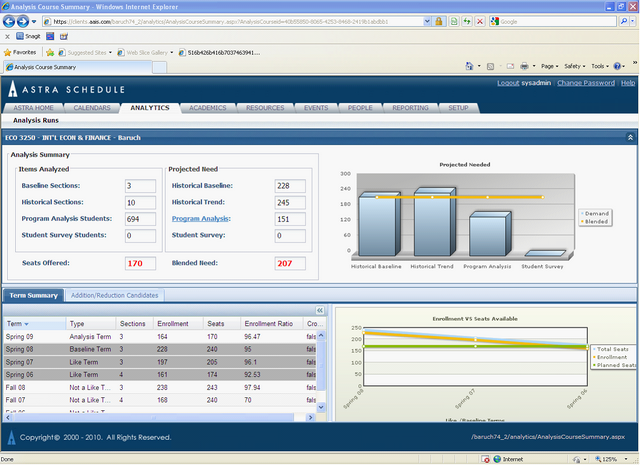The width and height of the screenshot is (640, 465).
Task: Select the Term Summary tab
Action: (x=33, y=295)
